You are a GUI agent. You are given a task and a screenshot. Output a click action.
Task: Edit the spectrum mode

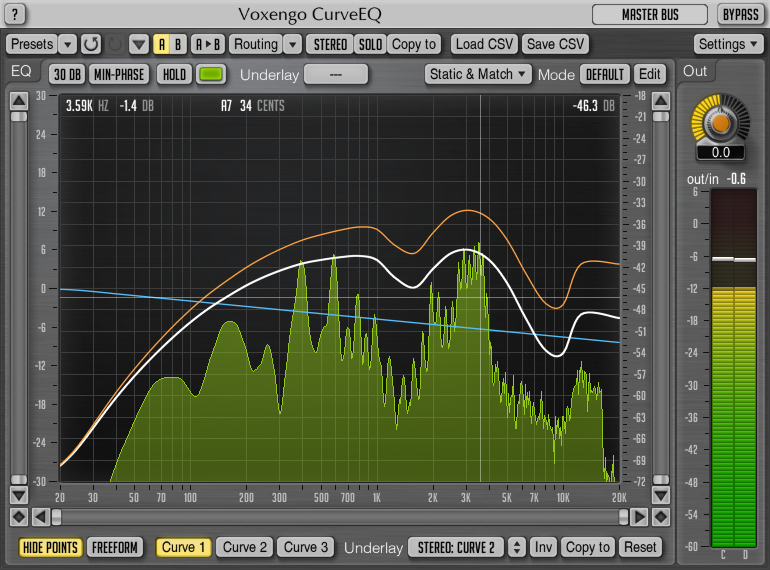click(650, 75)
